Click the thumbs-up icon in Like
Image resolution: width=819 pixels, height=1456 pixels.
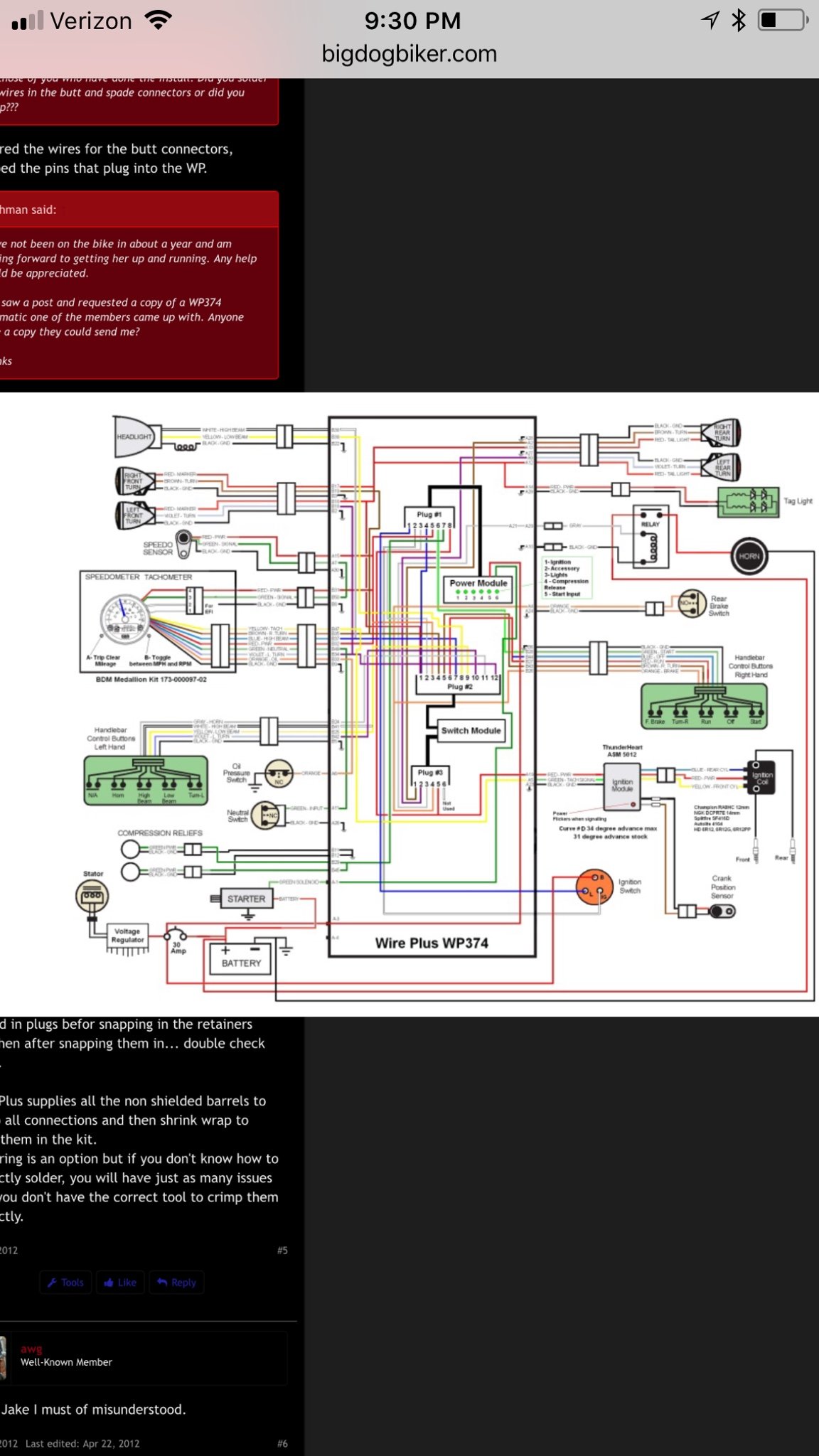[x=109, y=1283]
